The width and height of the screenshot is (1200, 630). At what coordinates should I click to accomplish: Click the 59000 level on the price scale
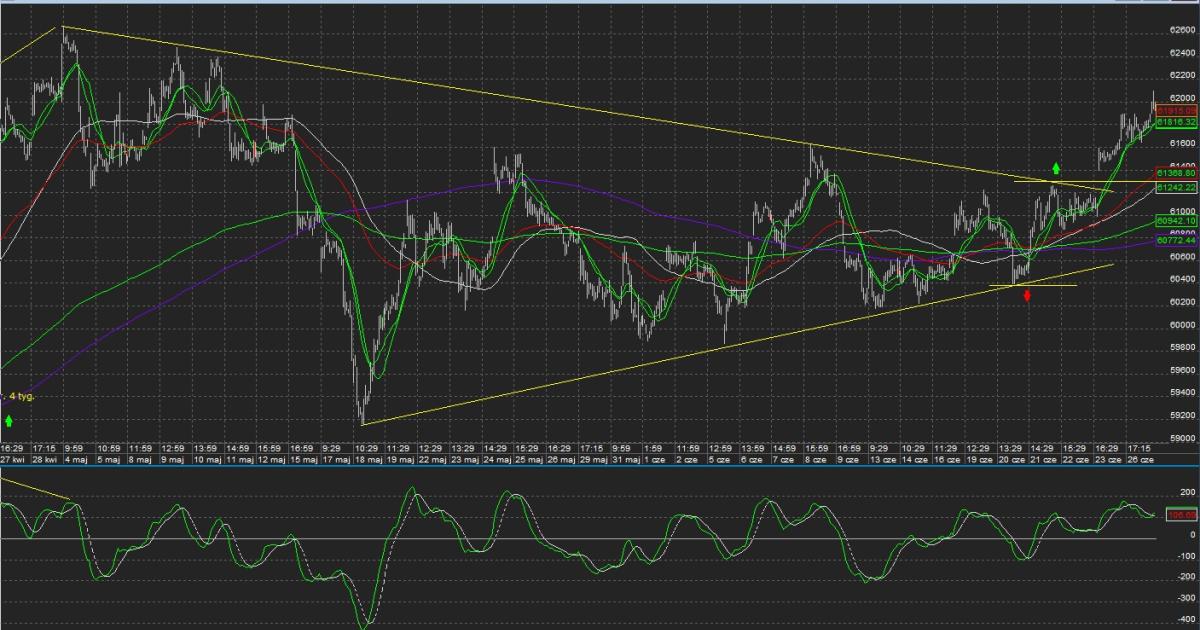tap(1182, 438)
